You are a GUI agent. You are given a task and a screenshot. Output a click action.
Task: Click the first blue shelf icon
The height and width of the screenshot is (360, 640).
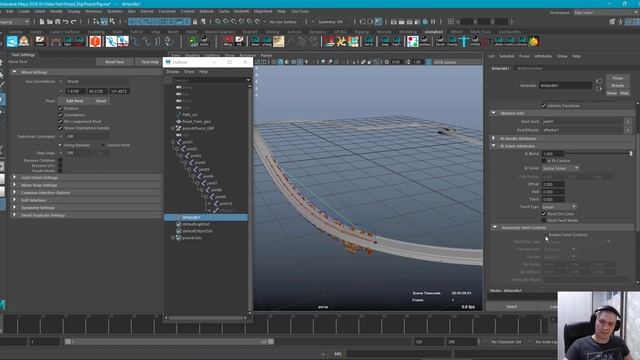[12, 41]
